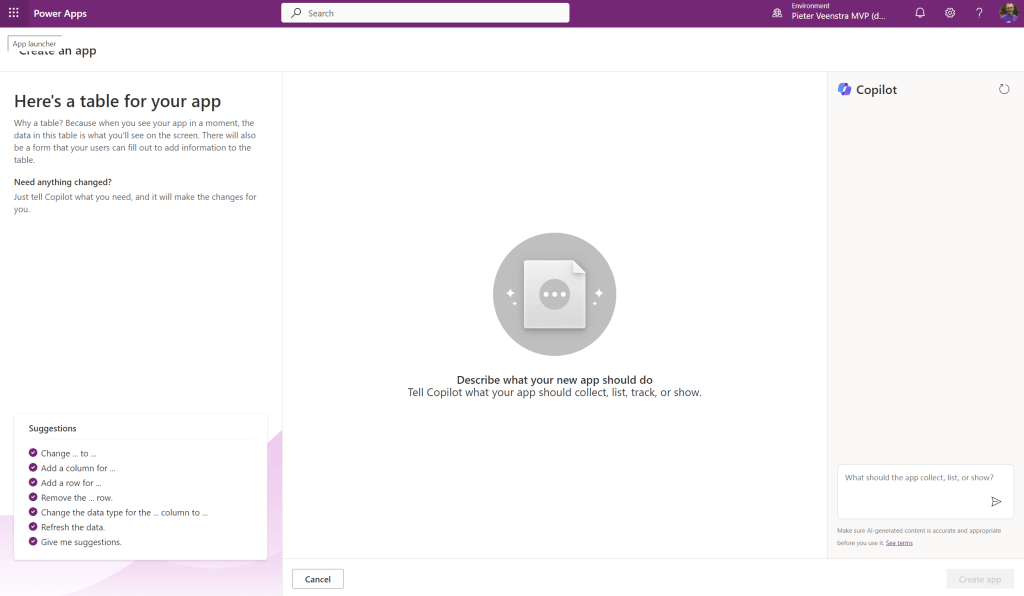Choose suggestion 'Change ... to ...'
This screenshot has width=1024, height=596.
69,453
